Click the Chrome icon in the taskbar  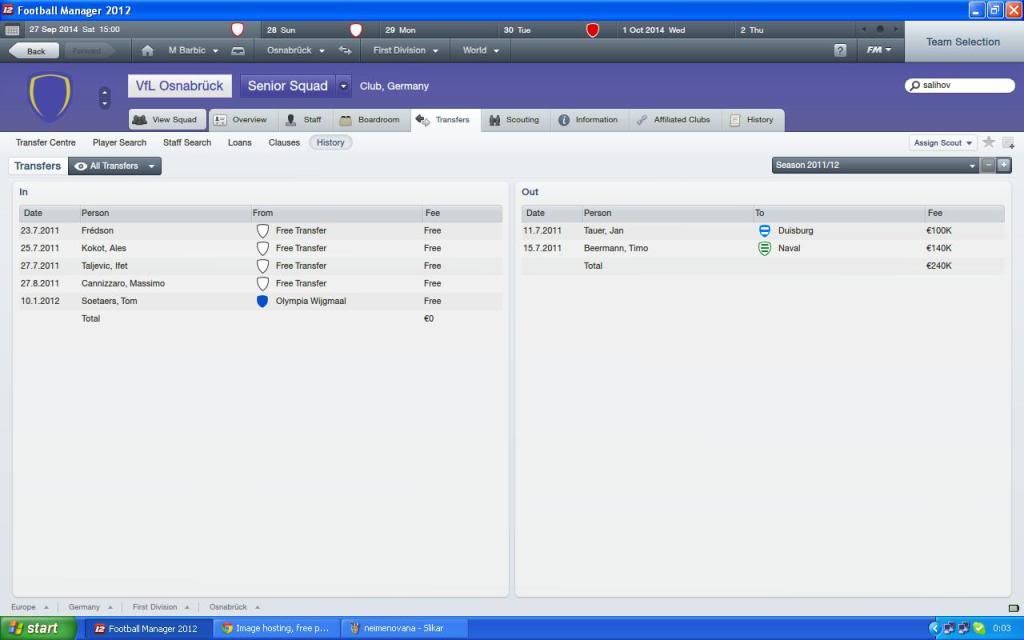227,628
